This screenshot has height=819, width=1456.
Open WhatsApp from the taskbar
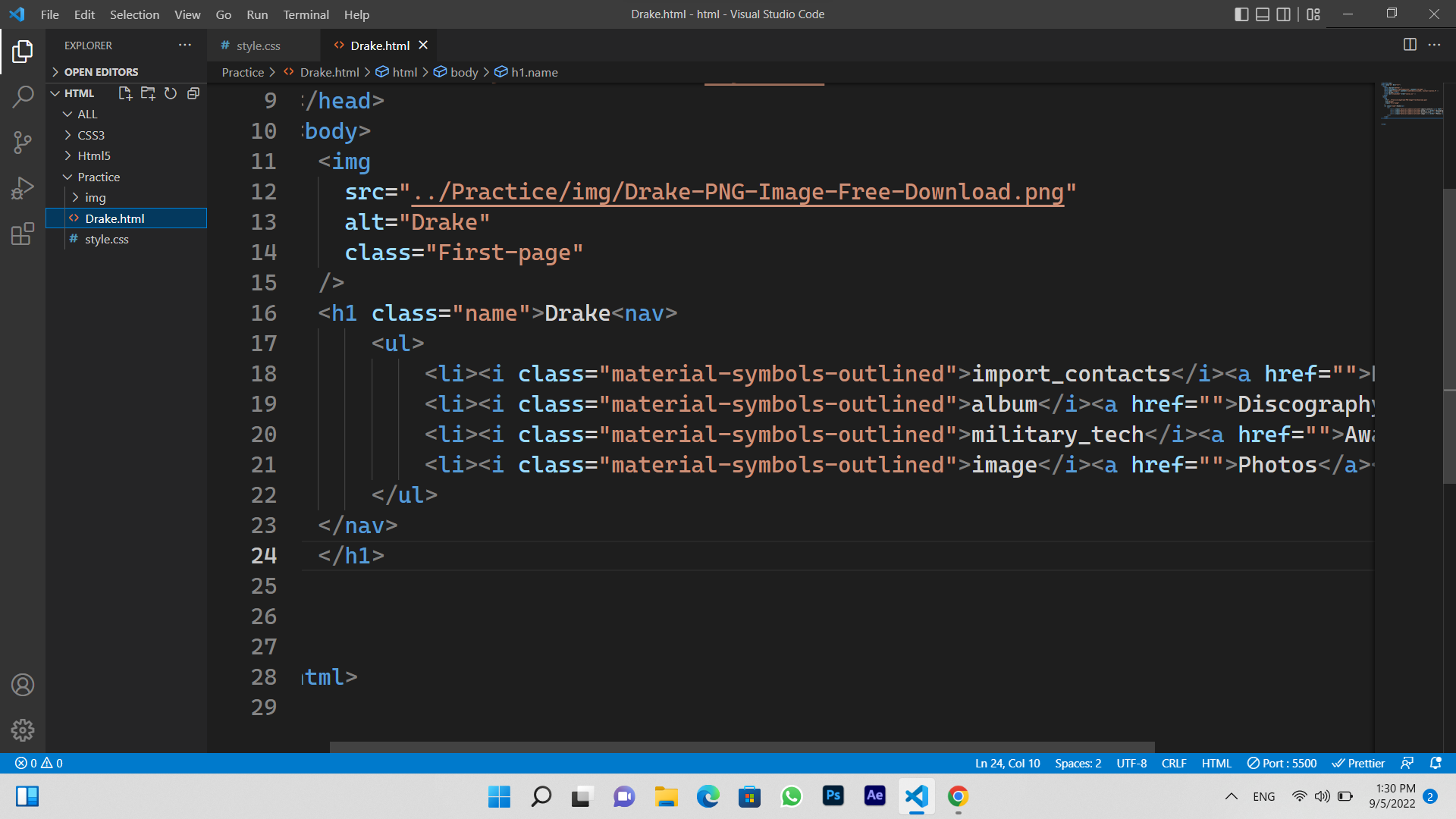coord(791,796)
